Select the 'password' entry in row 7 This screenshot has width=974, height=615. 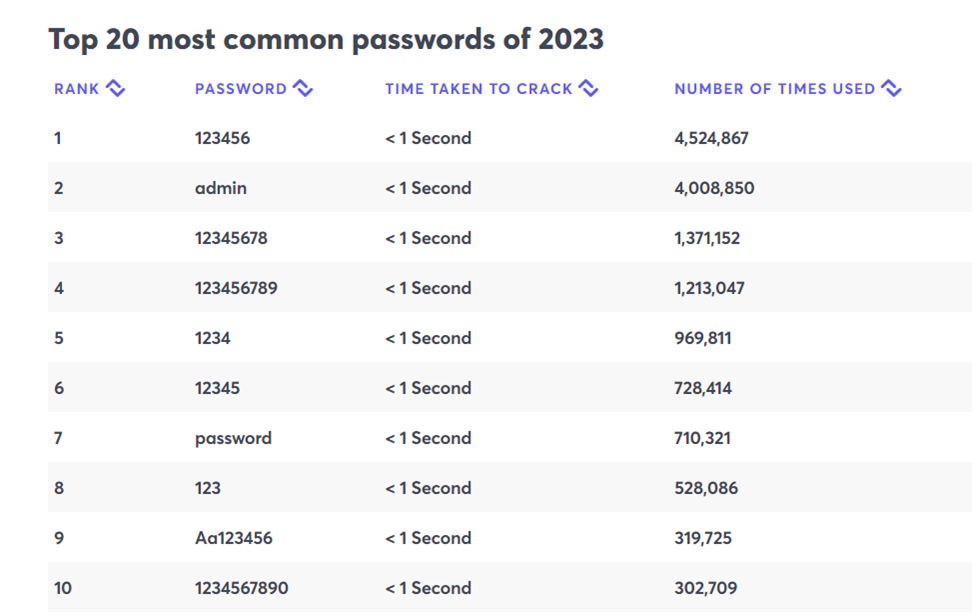233,438
